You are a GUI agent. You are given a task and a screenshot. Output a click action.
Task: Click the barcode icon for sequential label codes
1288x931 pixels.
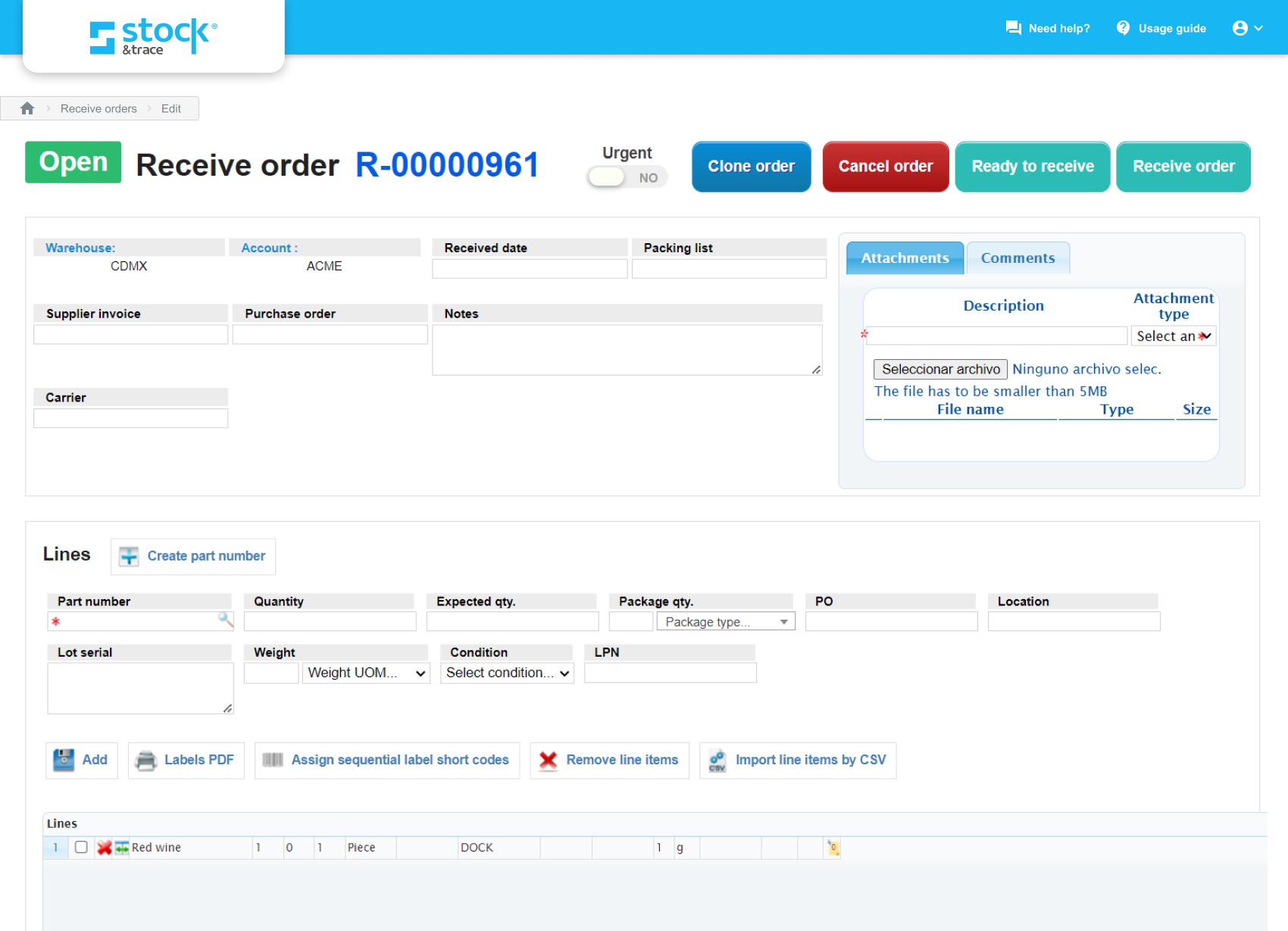click(x=275, y=760)
